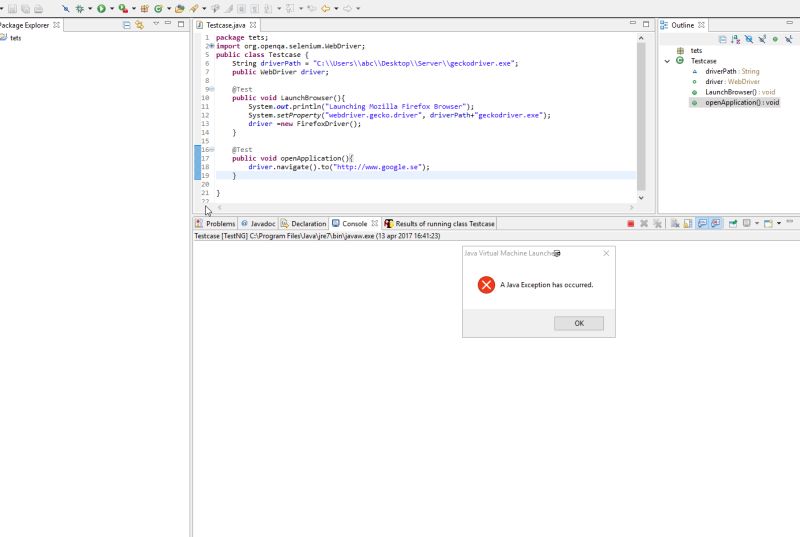Screen dimensions: 800x537
Task: Click the Run Last Tool/Coverage icon
Action: click(x=123, y=9)
